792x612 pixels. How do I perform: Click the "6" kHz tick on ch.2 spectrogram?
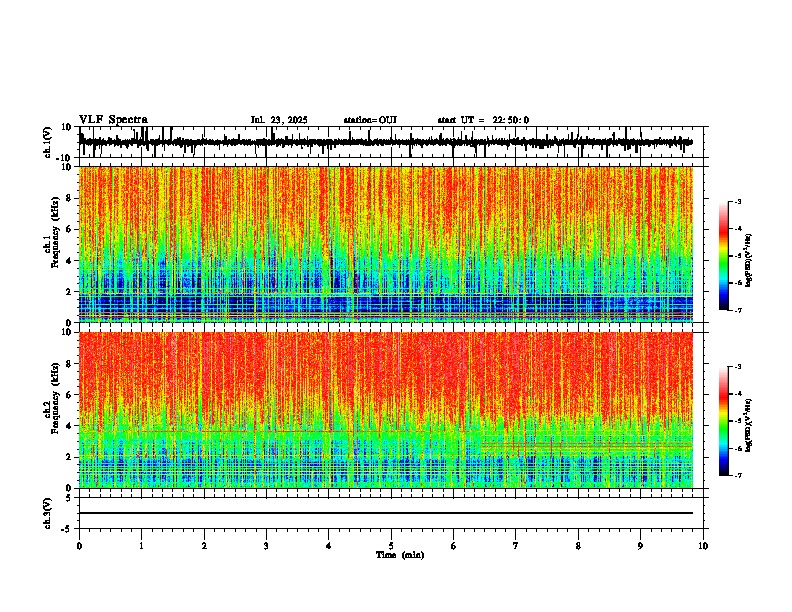69,395
